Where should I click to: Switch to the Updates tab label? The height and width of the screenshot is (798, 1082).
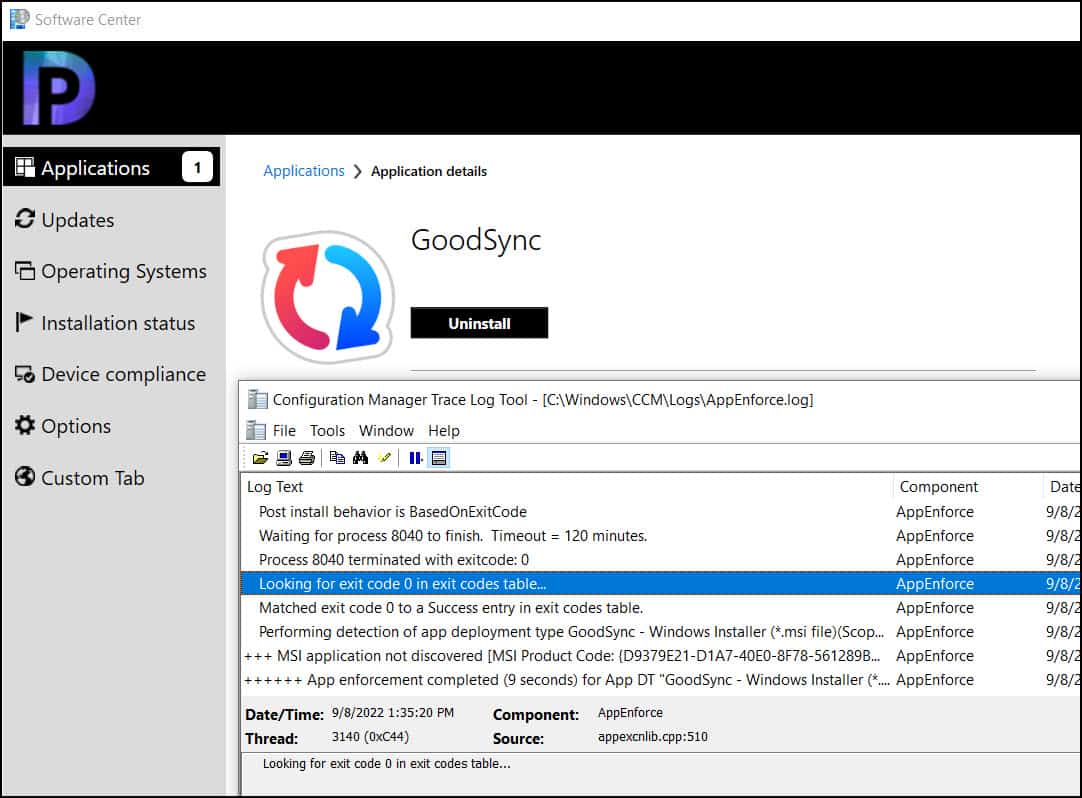[78, 220]
